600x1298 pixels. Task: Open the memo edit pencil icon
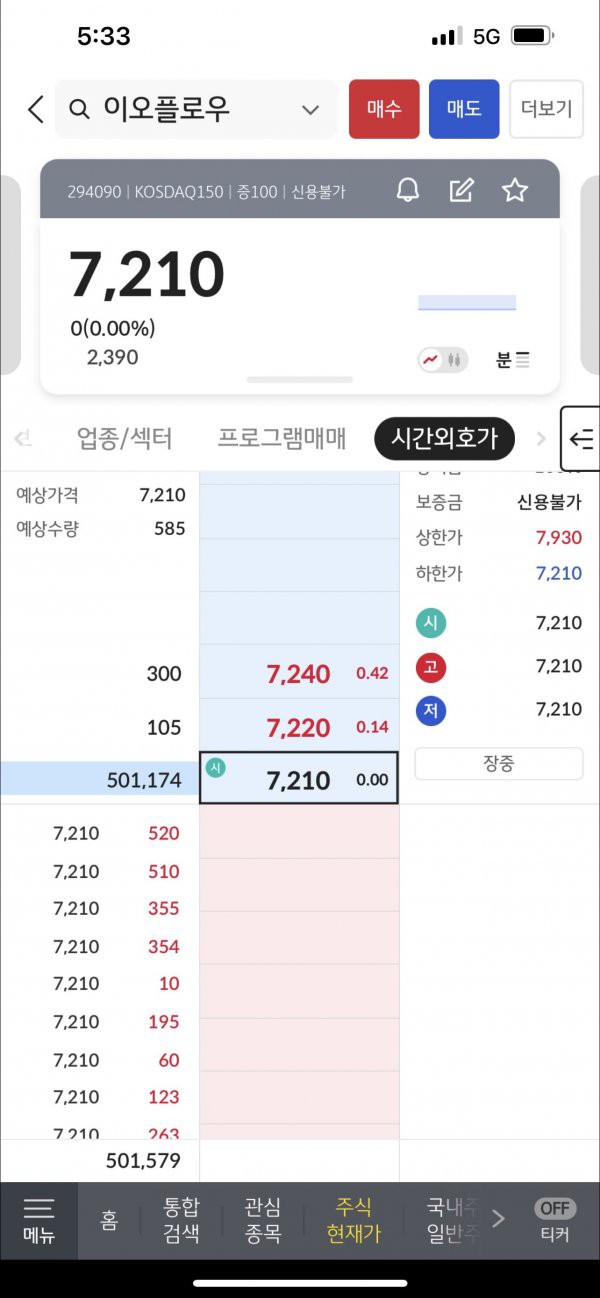(x=461, y=190)
